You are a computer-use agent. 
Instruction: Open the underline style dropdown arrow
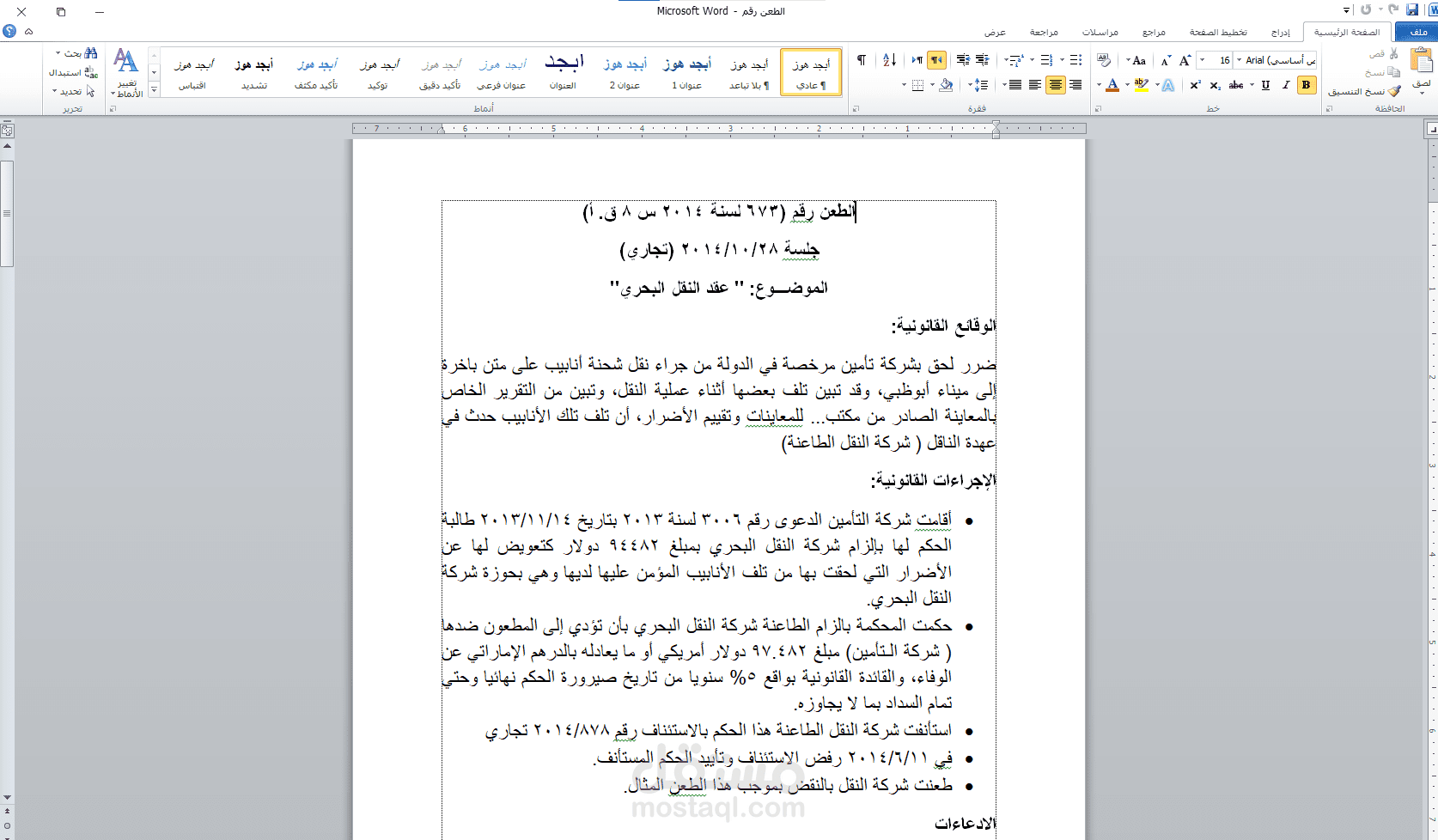pyautogui.click(x=1252, y=85)
